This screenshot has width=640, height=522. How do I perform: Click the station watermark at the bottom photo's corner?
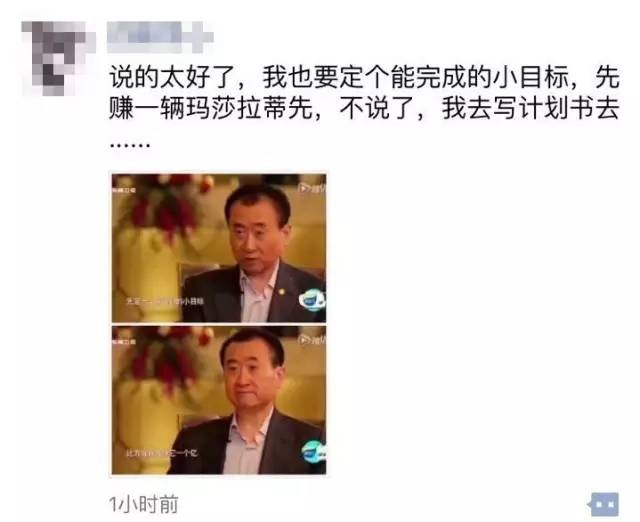click(124, 341)
